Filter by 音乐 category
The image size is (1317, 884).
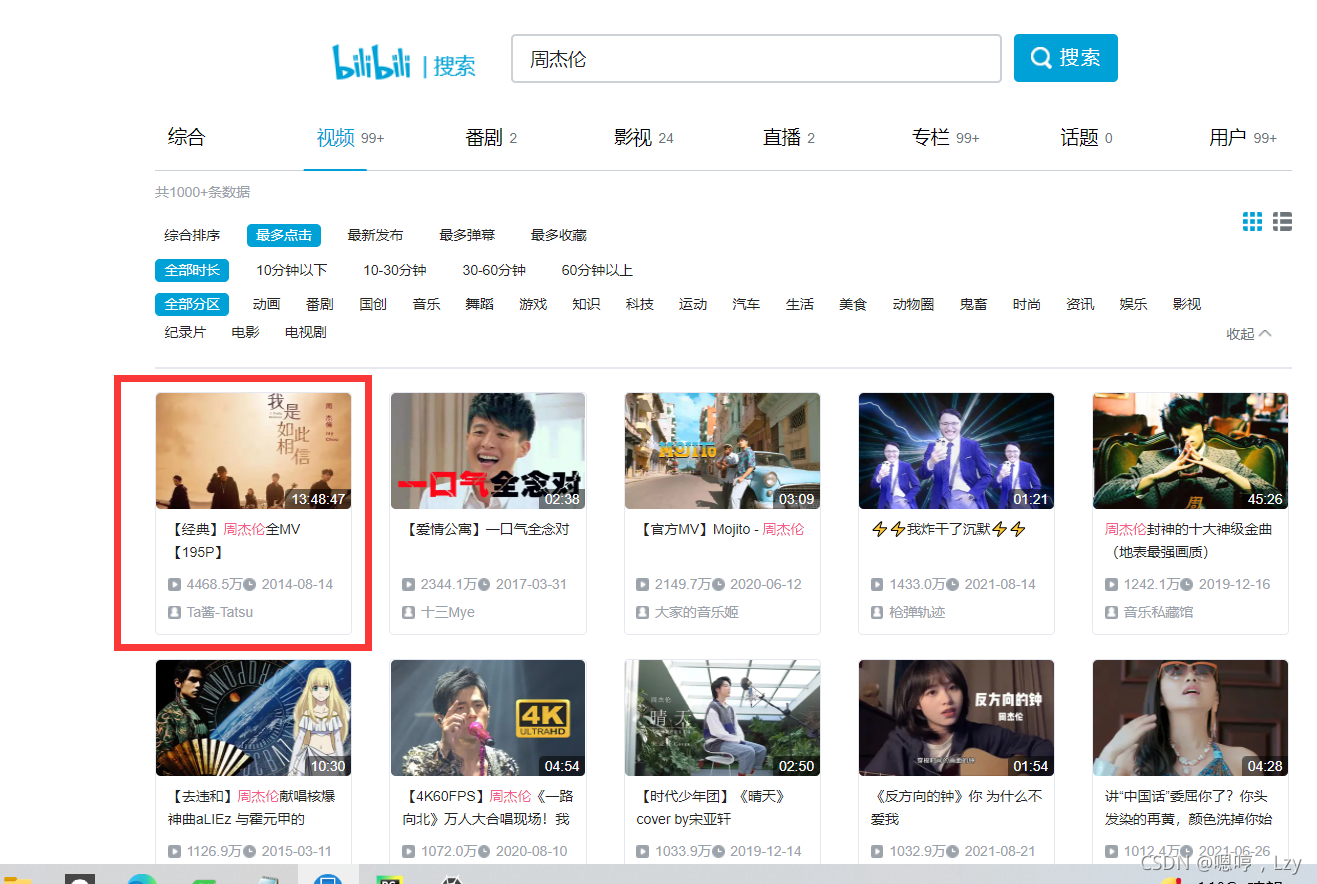point(426,304)
